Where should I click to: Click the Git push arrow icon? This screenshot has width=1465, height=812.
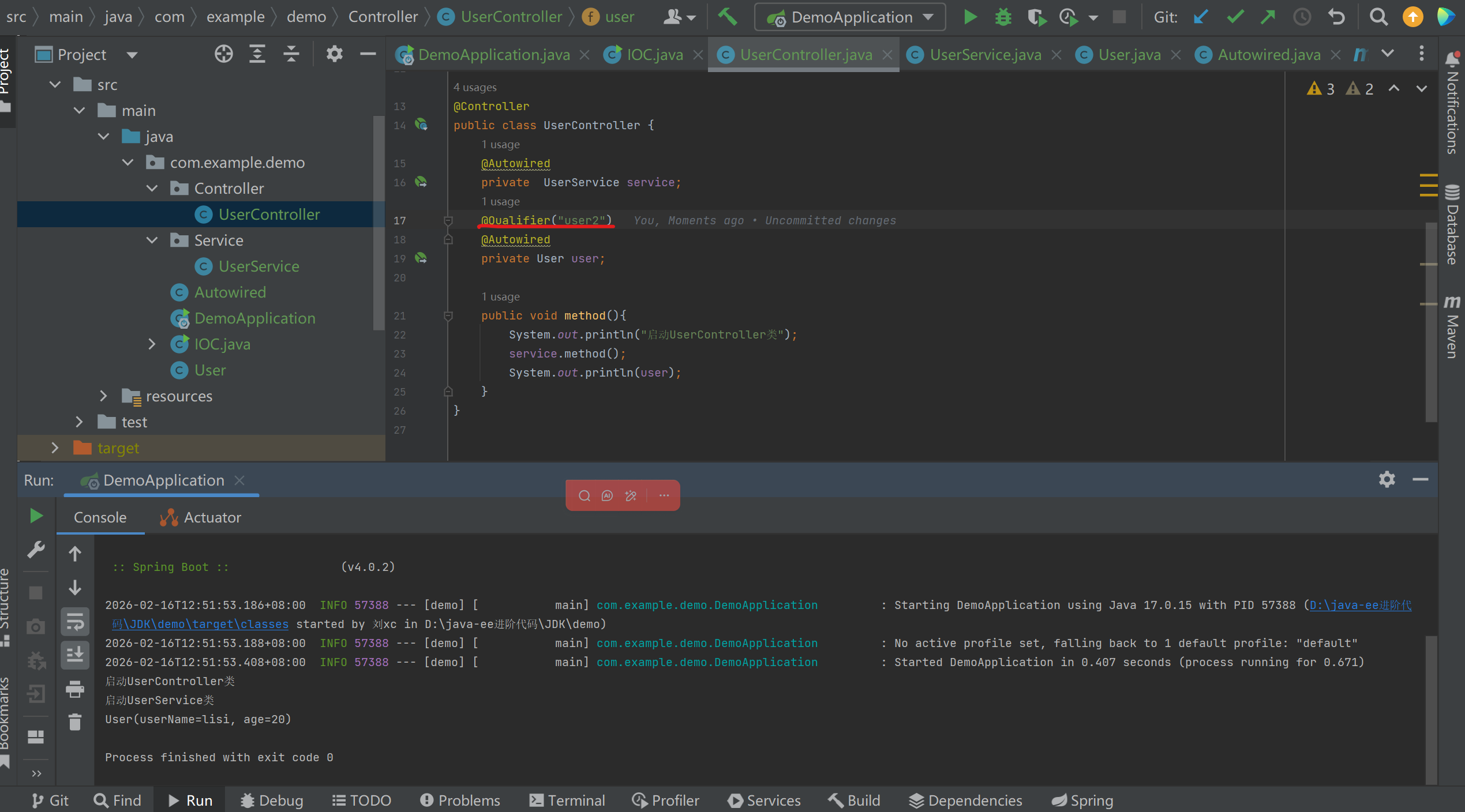coord(1268,17)
